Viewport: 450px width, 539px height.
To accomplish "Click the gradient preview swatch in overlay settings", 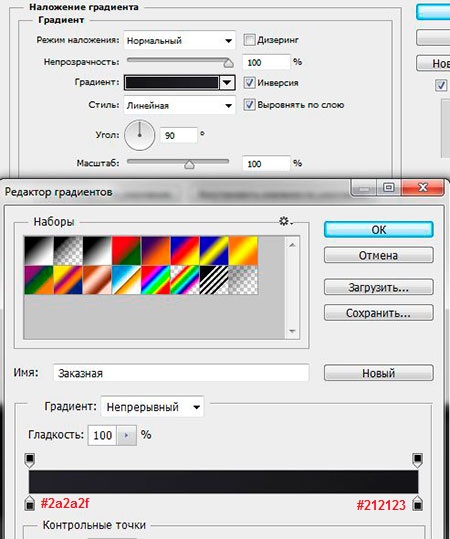I will (x=172, y=82).
